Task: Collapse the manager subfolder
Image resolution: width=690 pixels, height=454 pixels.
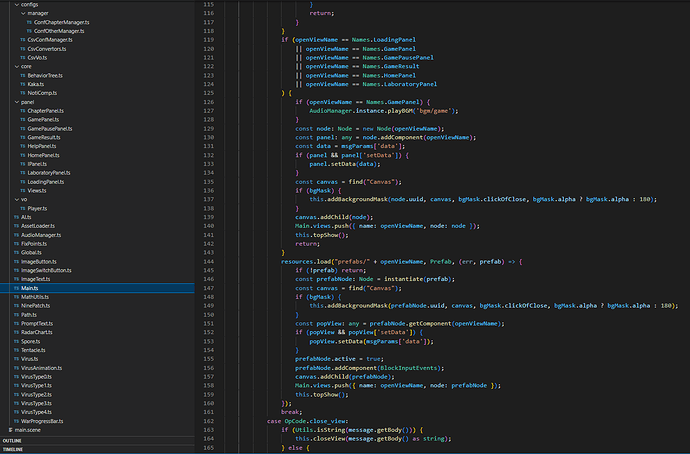Action: click(x=23, y=13)
